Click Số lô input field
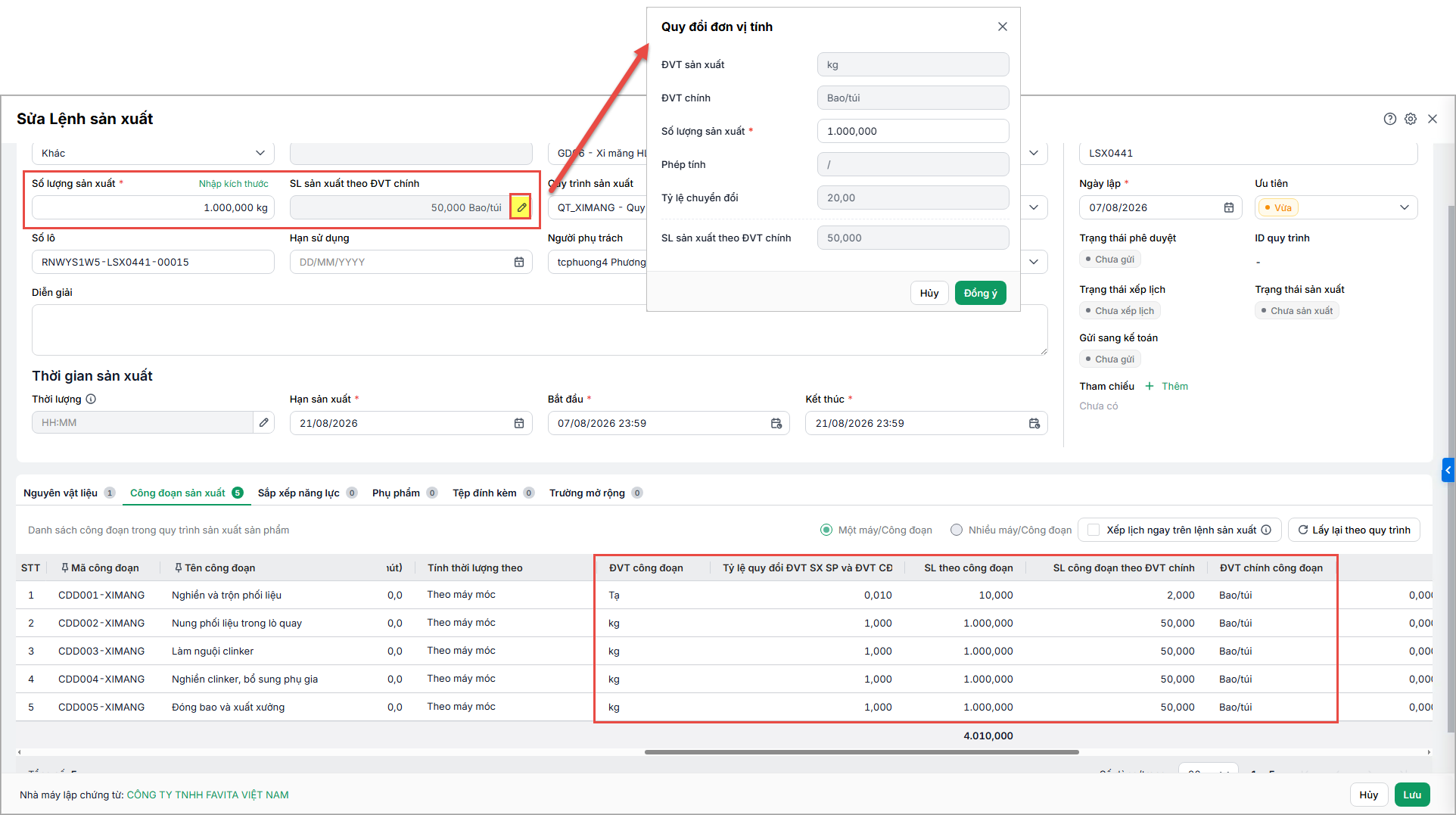The height and width of the screenshot is (815, 1456). click(x=153, y=262)
